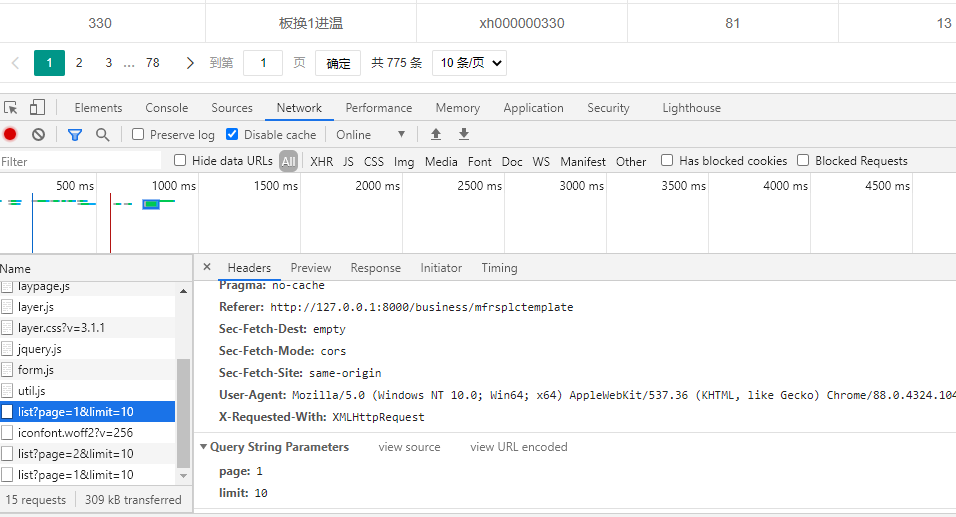This screenshot has height=517, width=956.
Task: Click file icon beside list?page=2&limit=10
Action: pos(7,454)
